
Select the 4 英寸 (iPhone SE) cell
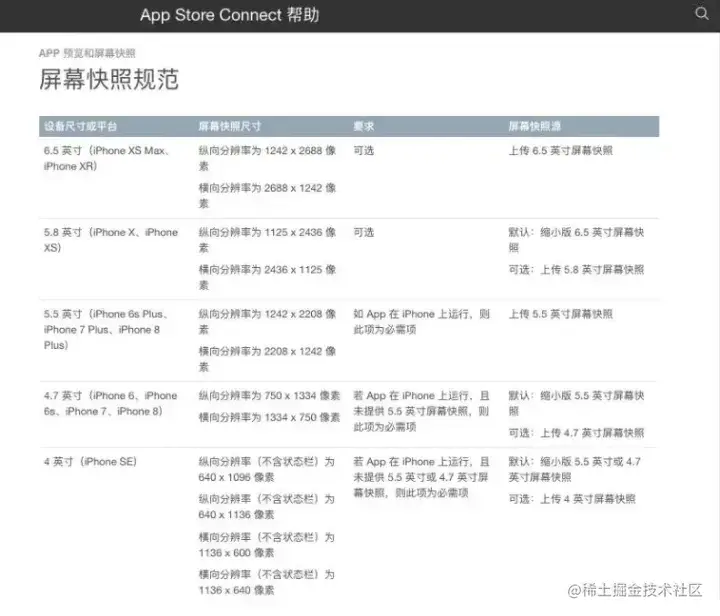[90, 462]
